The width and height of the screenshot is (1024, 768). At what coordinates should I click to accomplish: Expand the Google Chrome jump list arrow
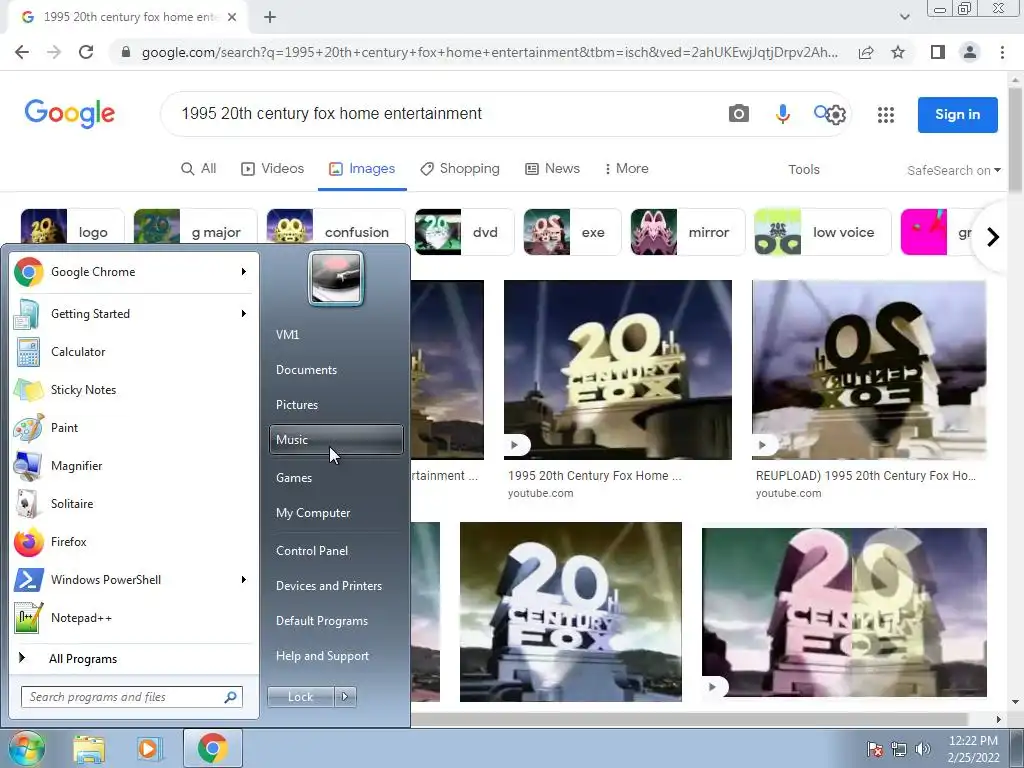click(x=244, y=272)
